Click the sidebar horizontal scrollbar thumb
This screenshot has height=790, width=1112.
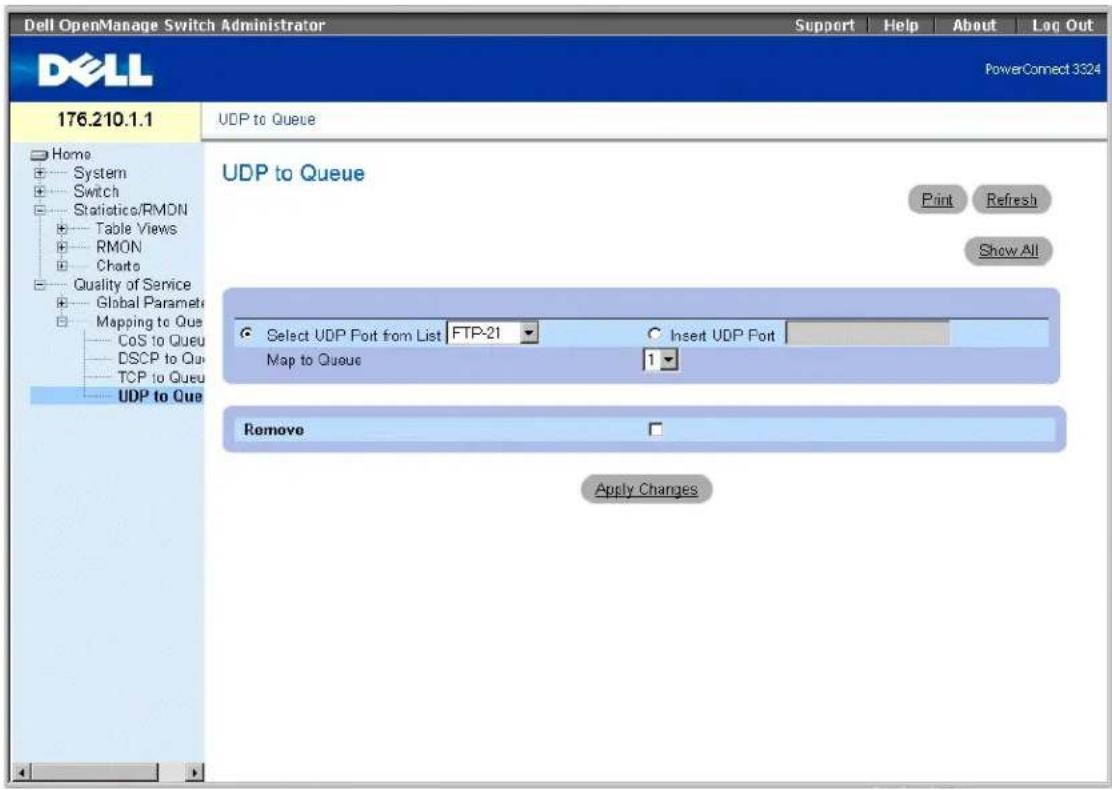94,772
